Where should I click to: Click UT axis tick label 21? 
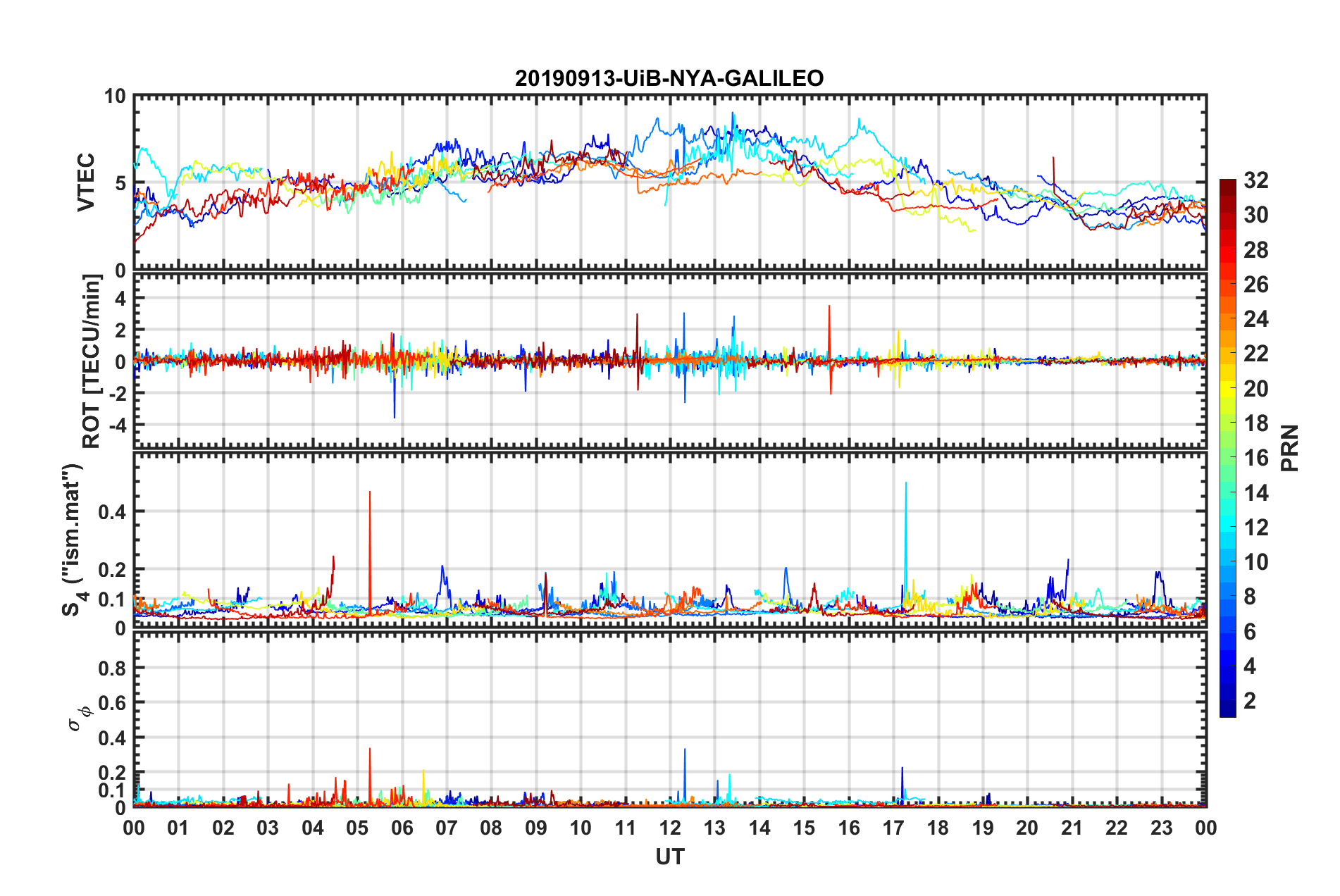[1072, 828]
